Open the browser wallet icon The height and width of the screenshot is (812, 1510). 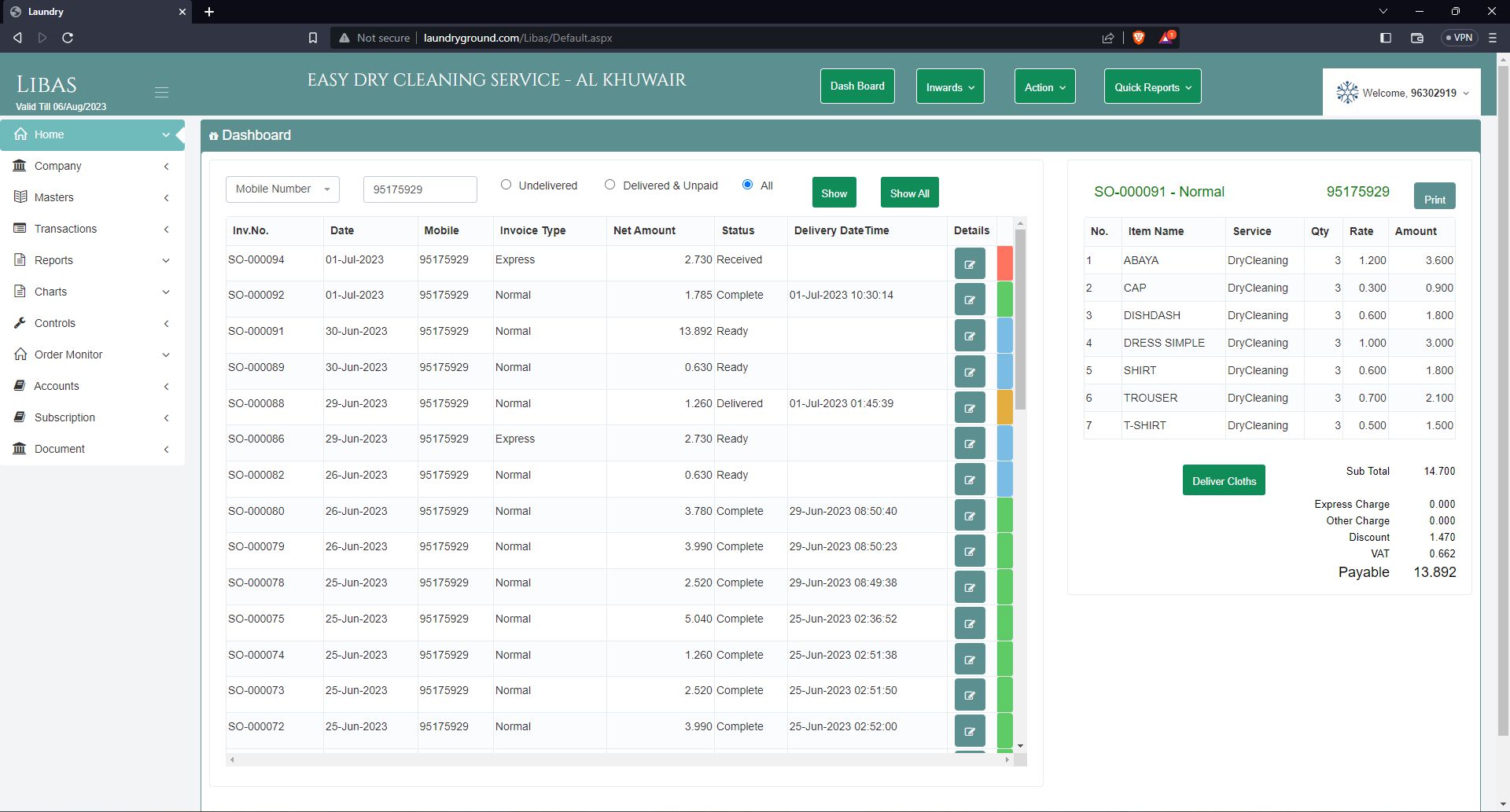1417,38
